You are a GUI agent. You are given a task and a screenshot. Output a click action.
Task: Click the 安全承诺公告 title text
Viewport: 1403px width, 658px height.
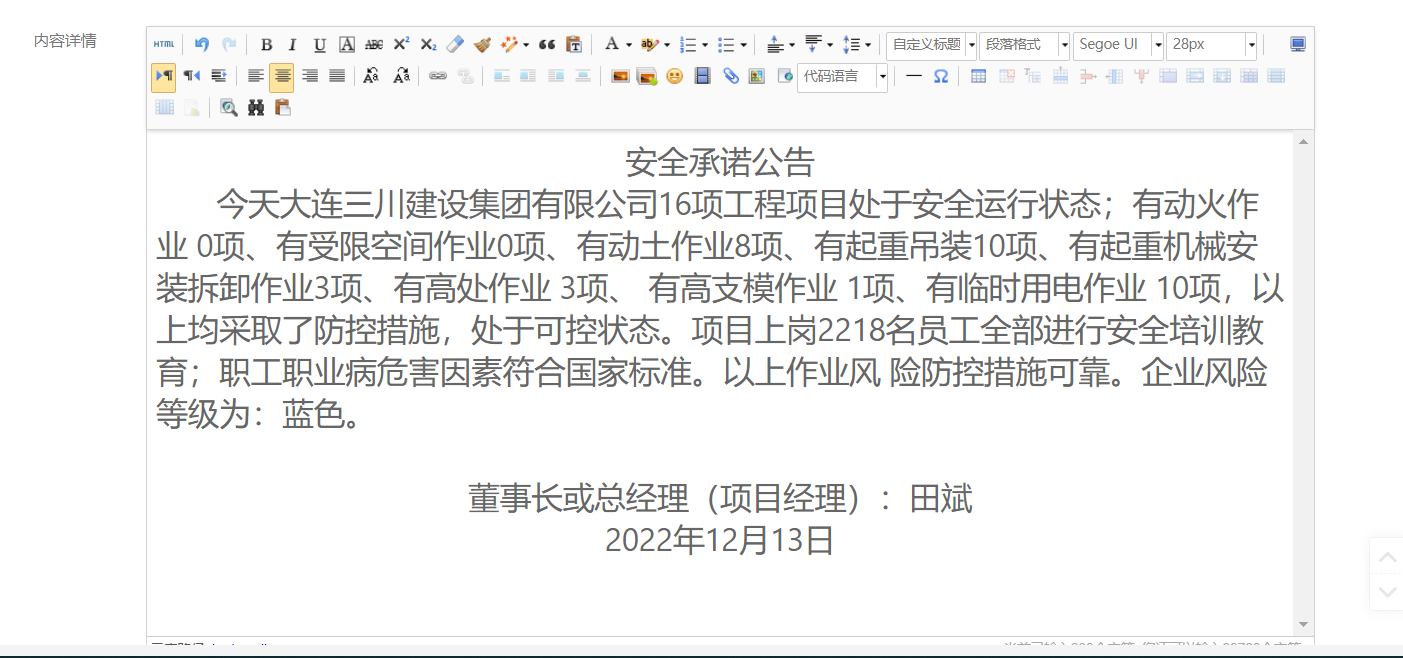pos(720,161)
